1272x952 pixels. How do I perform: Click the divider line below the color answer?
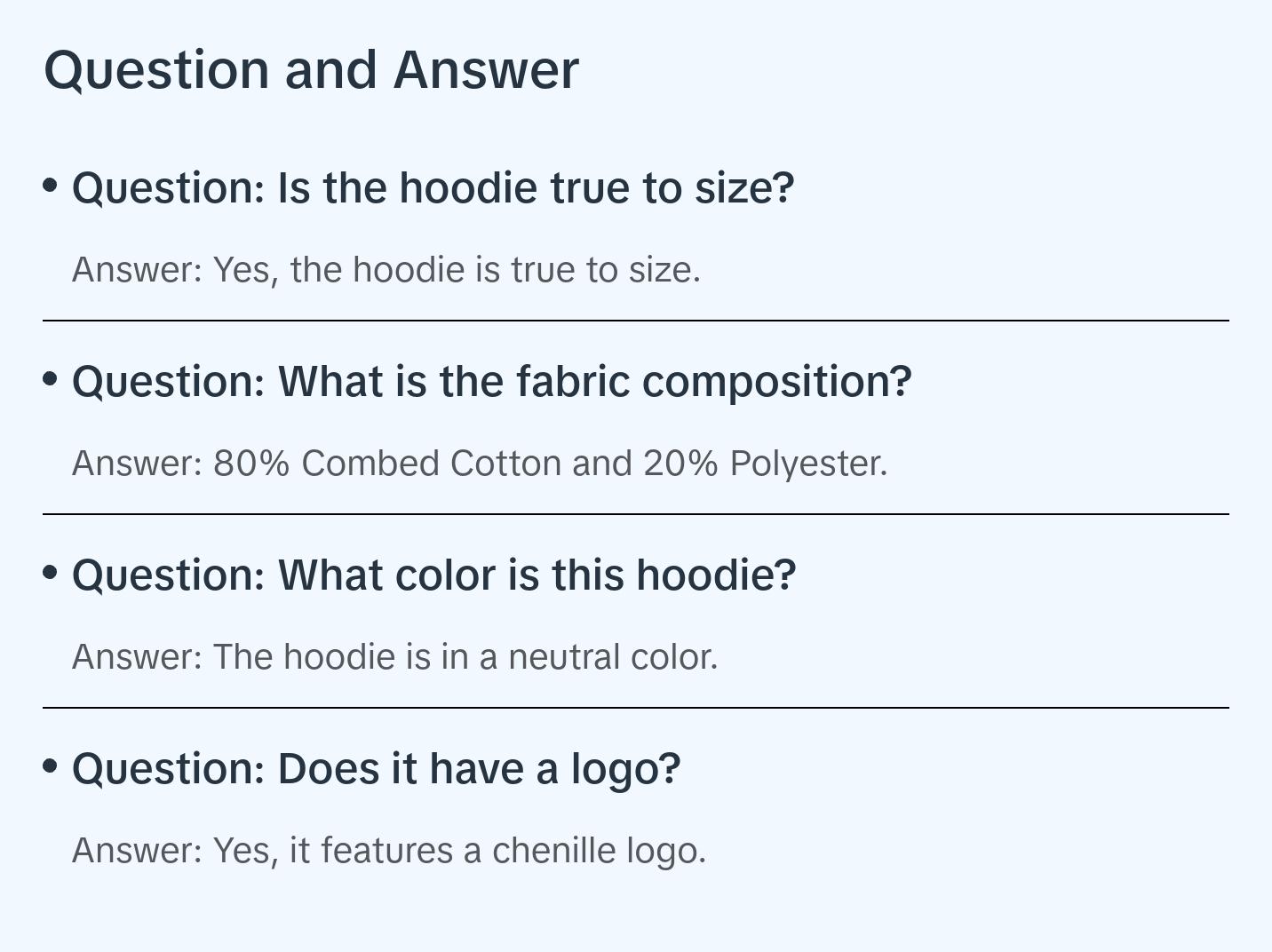tap(636, 708)
